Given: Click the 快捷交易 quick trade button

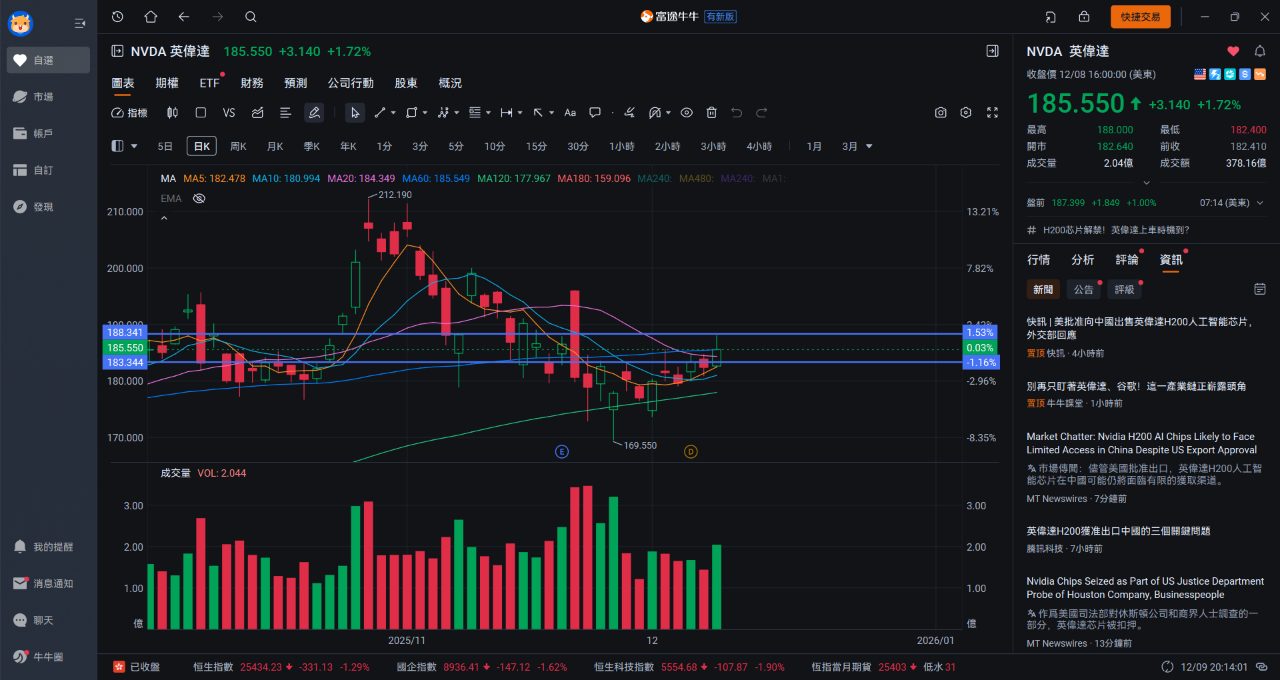Looking at the screenshot, I should [x=1140, y=16].
